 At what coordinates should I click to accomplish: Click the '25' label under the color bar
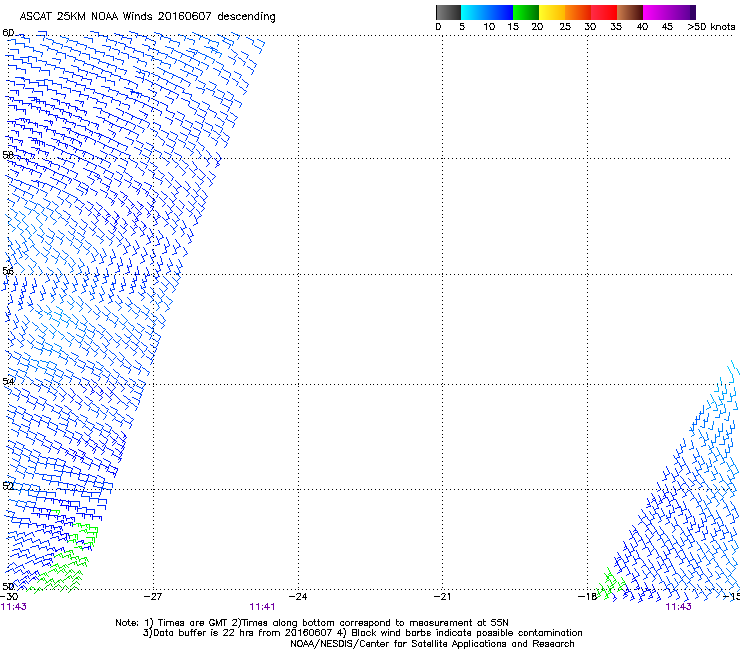(565, 26)
